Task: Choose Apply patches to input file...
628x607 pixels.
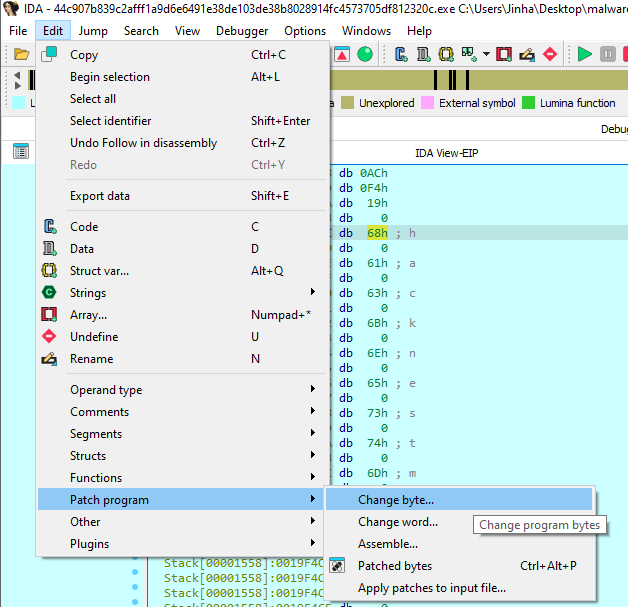Action: (432, 588)
